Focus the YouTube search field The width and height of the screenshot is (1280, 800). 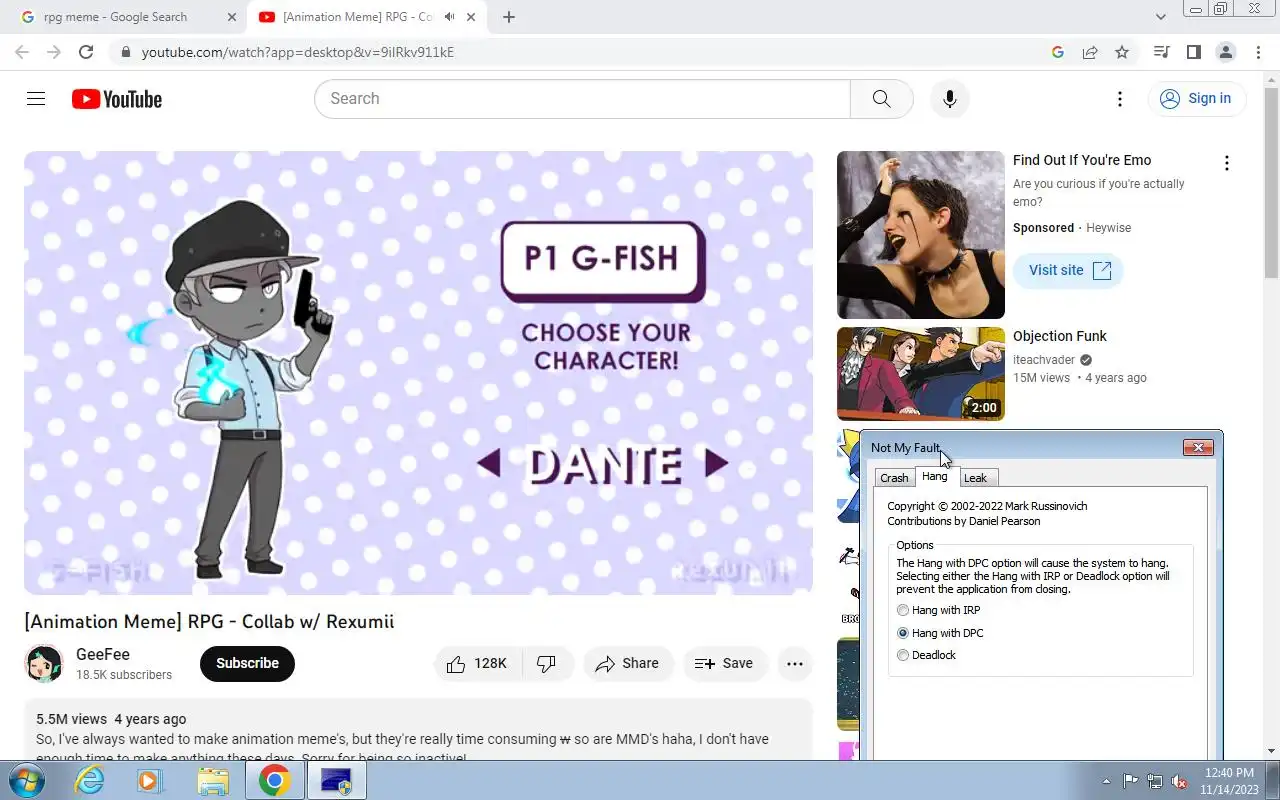coord(582,98)
